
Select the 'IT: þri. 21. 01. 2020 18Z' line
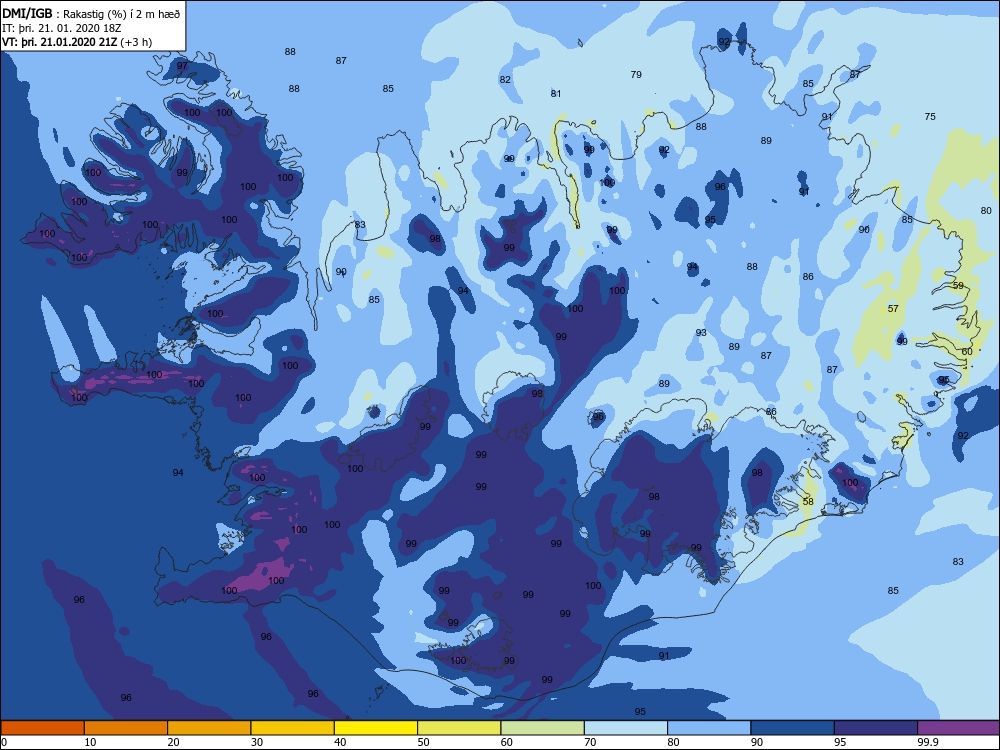click(62, 28)
